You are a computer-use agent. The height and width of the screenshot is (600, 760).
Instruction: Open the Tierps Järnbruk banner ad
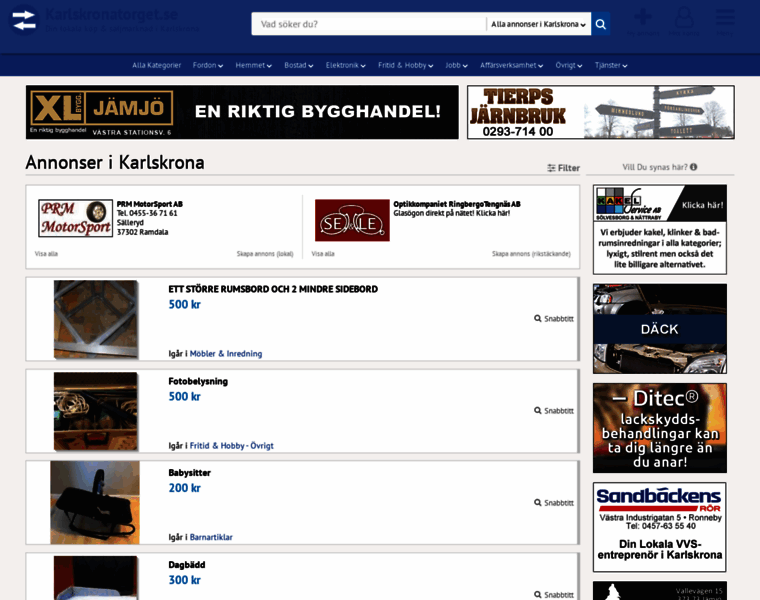point(601,112)
